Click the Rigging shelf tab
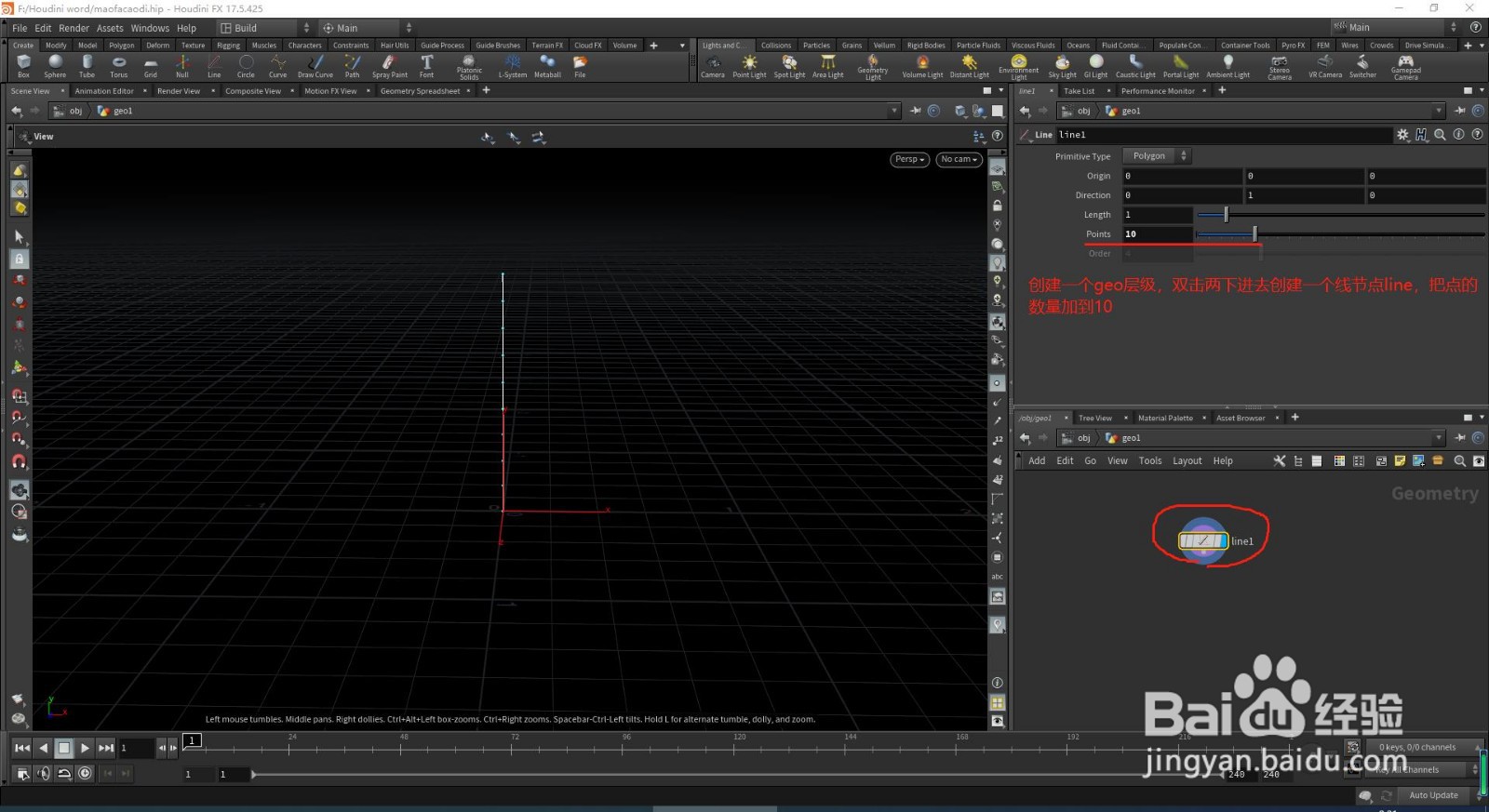 (x=228, y=45)
